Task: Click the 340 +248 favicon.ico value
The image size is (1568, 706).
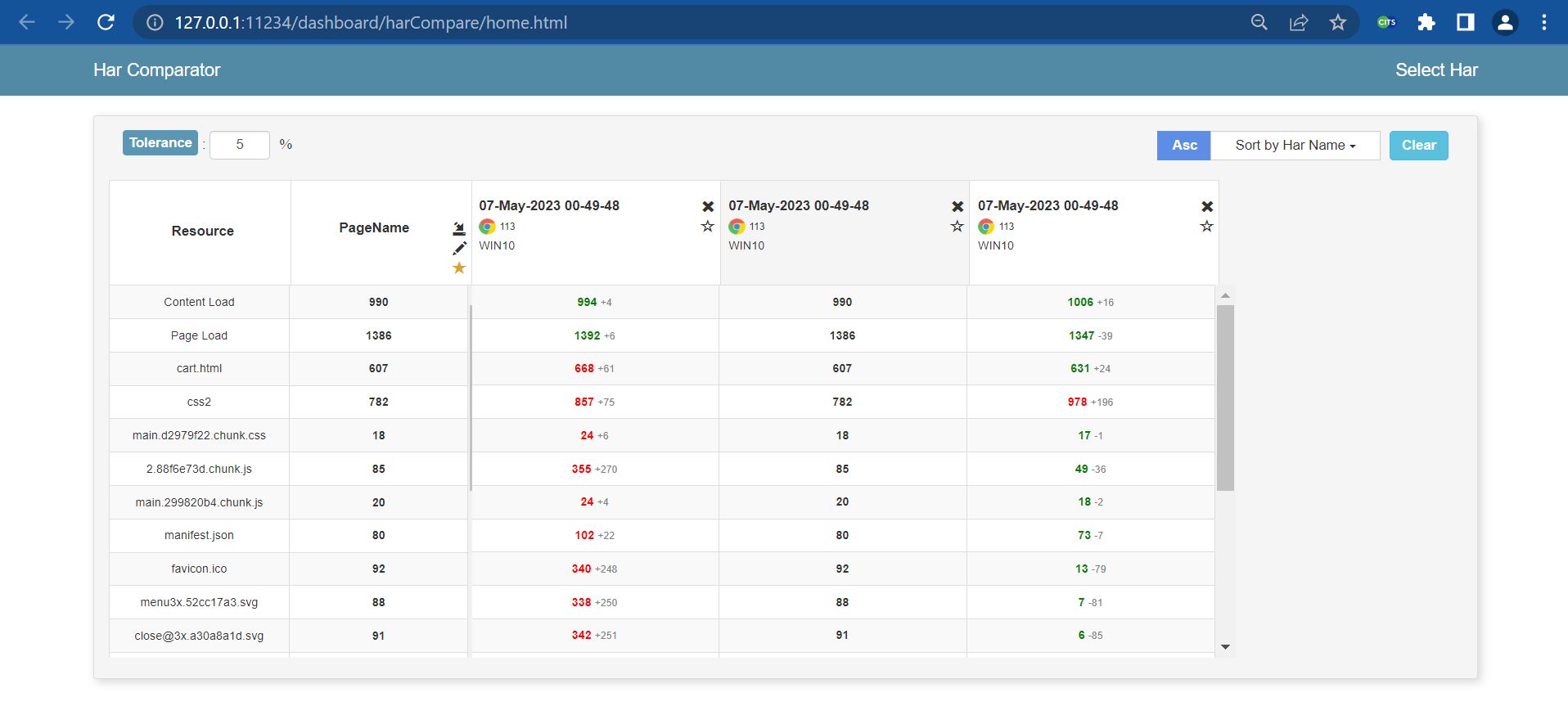Action: coord(595,569)
